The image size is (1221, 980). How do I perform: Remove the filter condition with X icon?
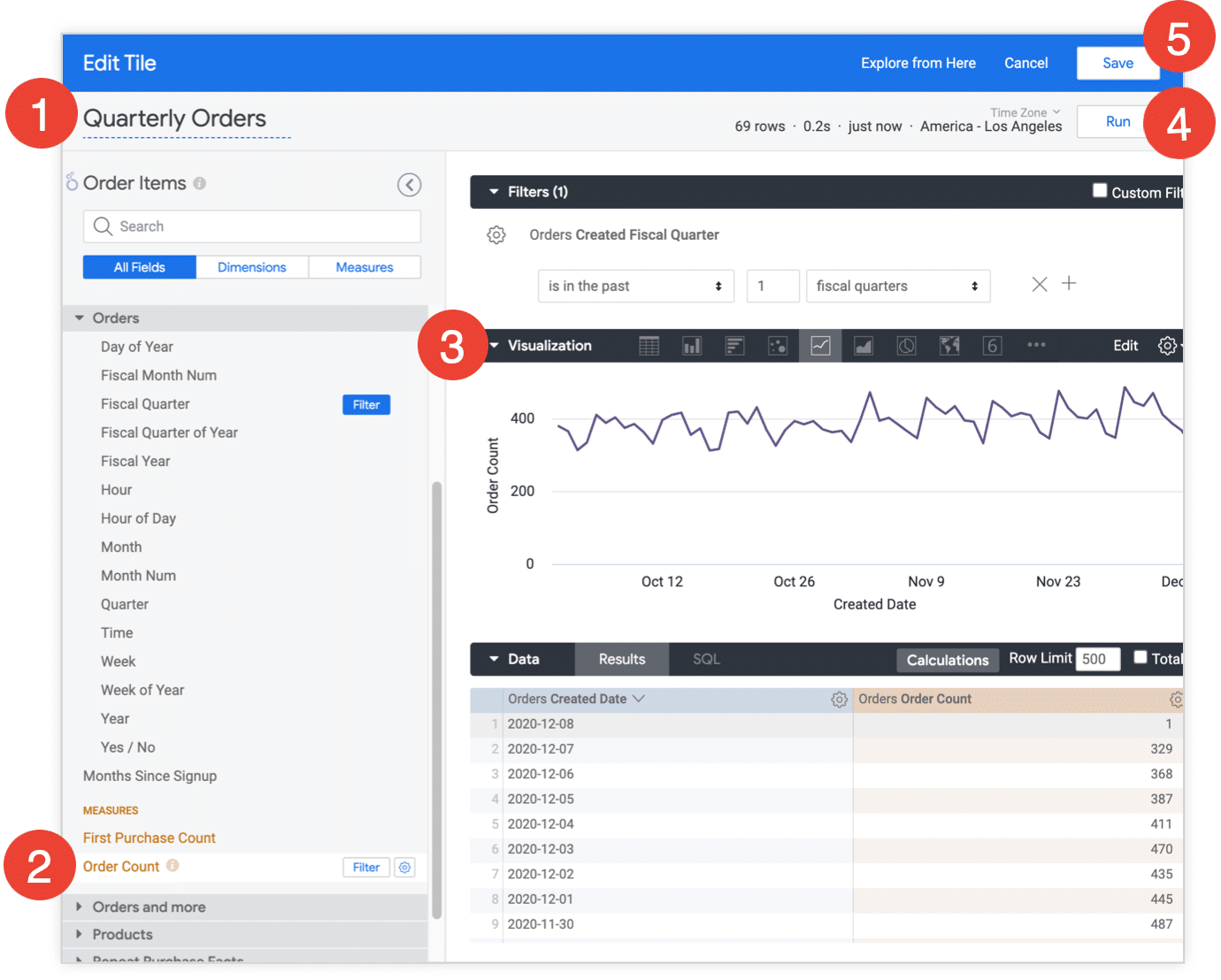tap(1040, 284)
